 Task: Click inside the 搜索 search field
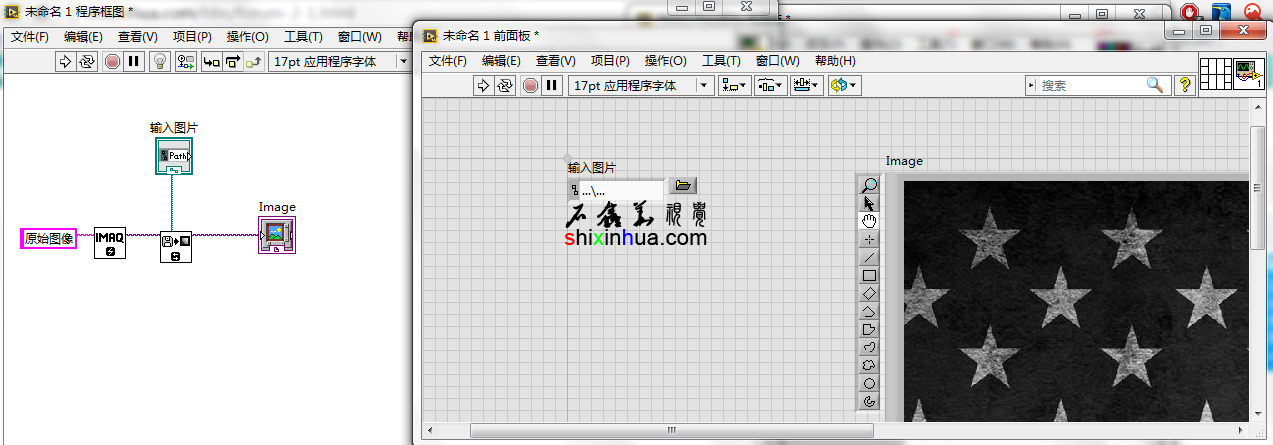1090,86
